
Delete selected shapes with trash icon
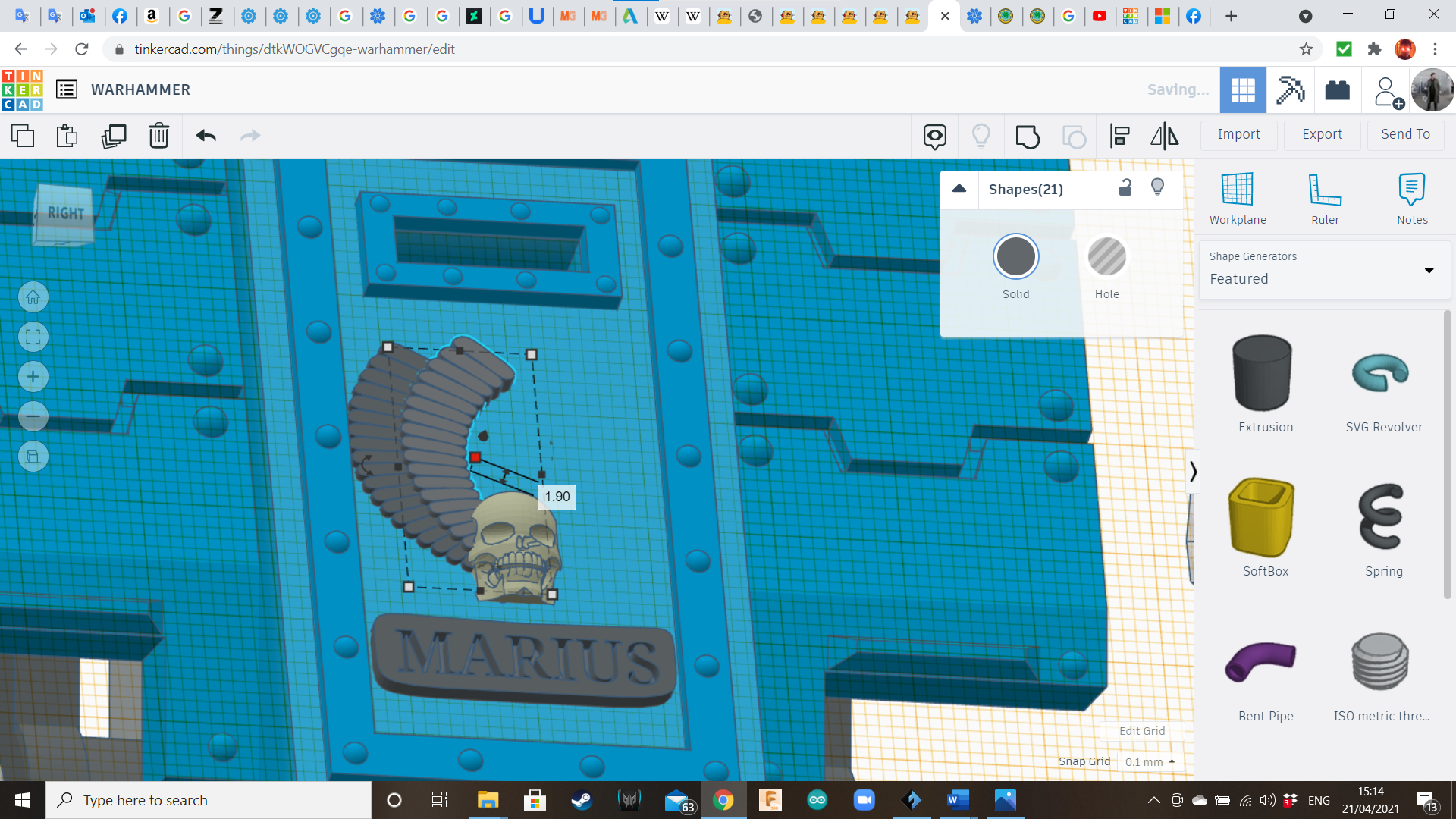(x=159, y=136)
